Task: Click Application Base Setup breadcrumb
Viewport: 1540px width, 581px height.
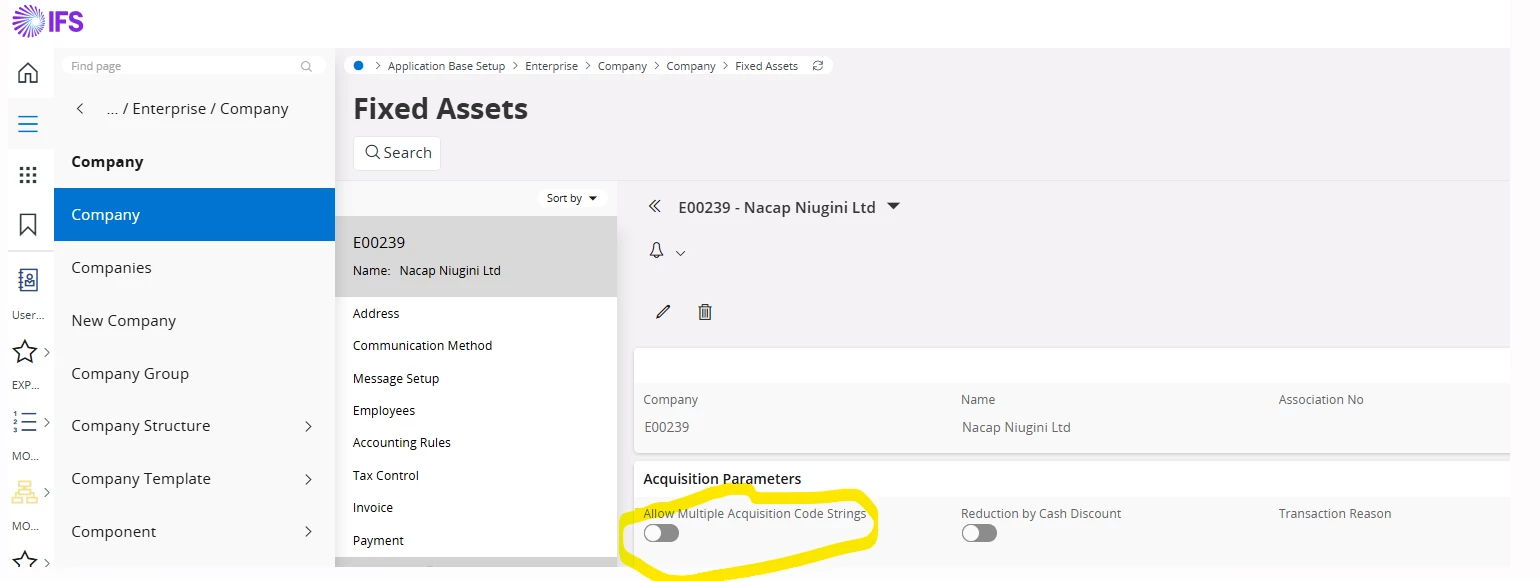Action: coord(446,66)
